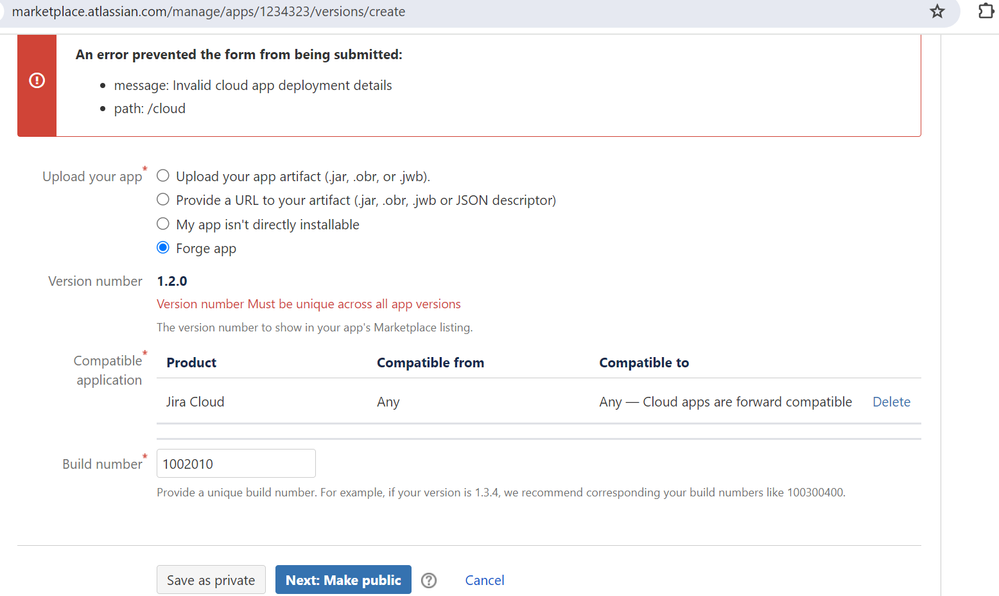Click 'An error prevented the form' heading
999x596 pixels.
[239, 55]
